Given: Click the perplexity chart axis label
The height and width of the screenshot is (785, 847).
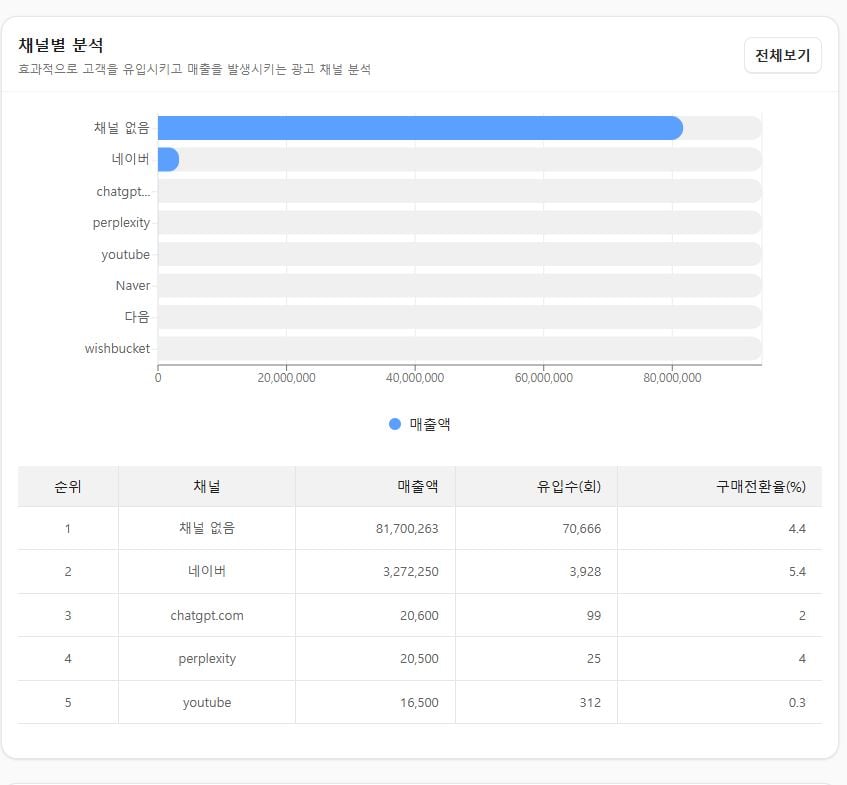Looking at the screenshot, I should 121,223.
